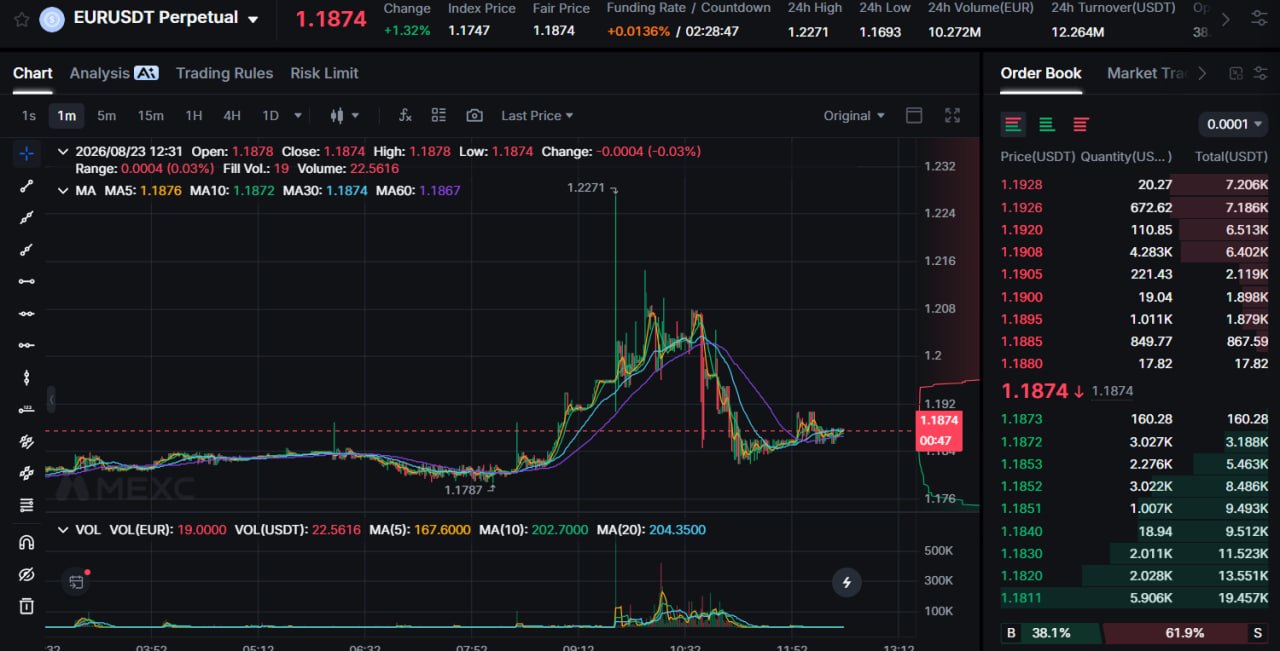Switch chart to the window layout icon
Screen dimensions: 1280x651
pyautogui.click(x=914, y=115)
